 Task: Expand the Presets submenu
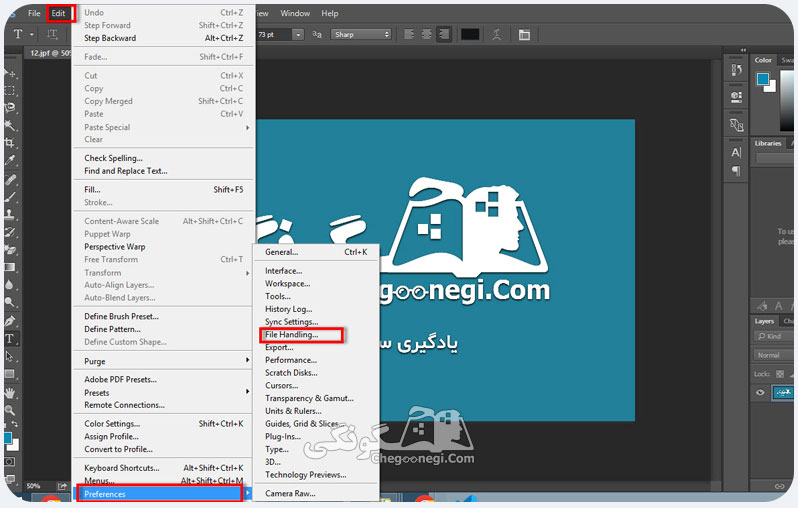click(164, 393)
